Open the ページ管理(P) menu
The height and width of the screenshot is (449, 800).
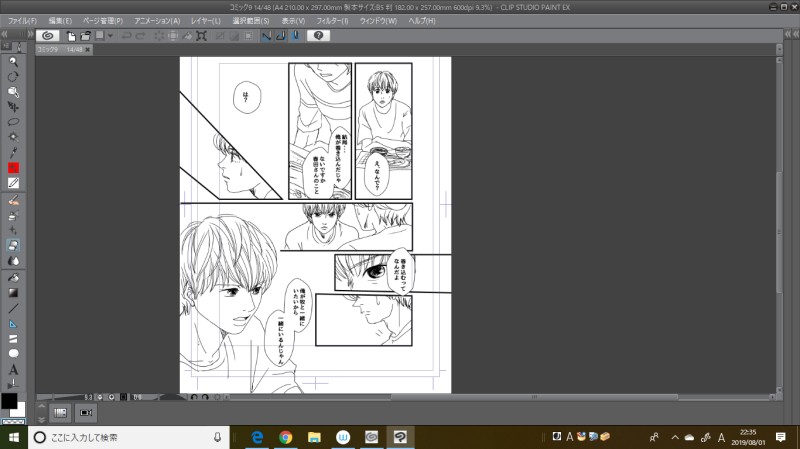[x=103, y=21]
